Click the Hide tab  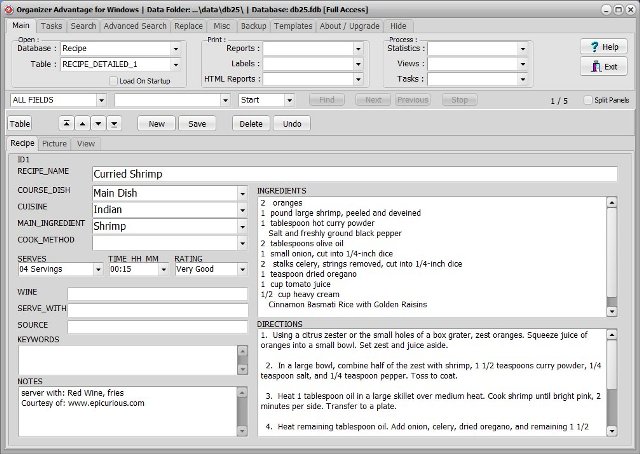[398, 26]
